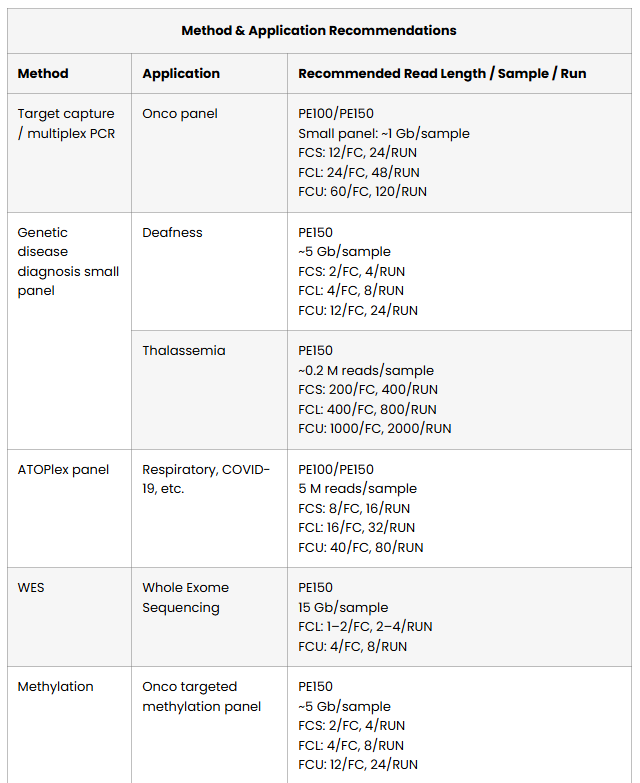Click the "Method & Application Recommendations" table title
Image resolution: width=640 pixels, height=783 pixels.
[319, 30]
